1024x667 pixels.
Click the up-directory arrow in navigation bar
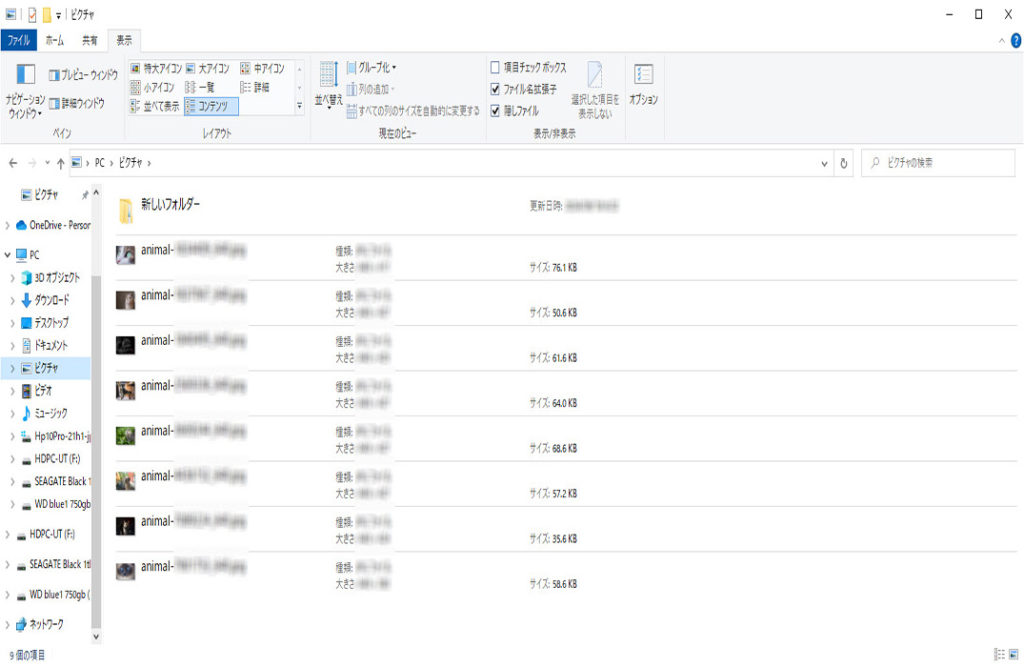coord(61,162)
